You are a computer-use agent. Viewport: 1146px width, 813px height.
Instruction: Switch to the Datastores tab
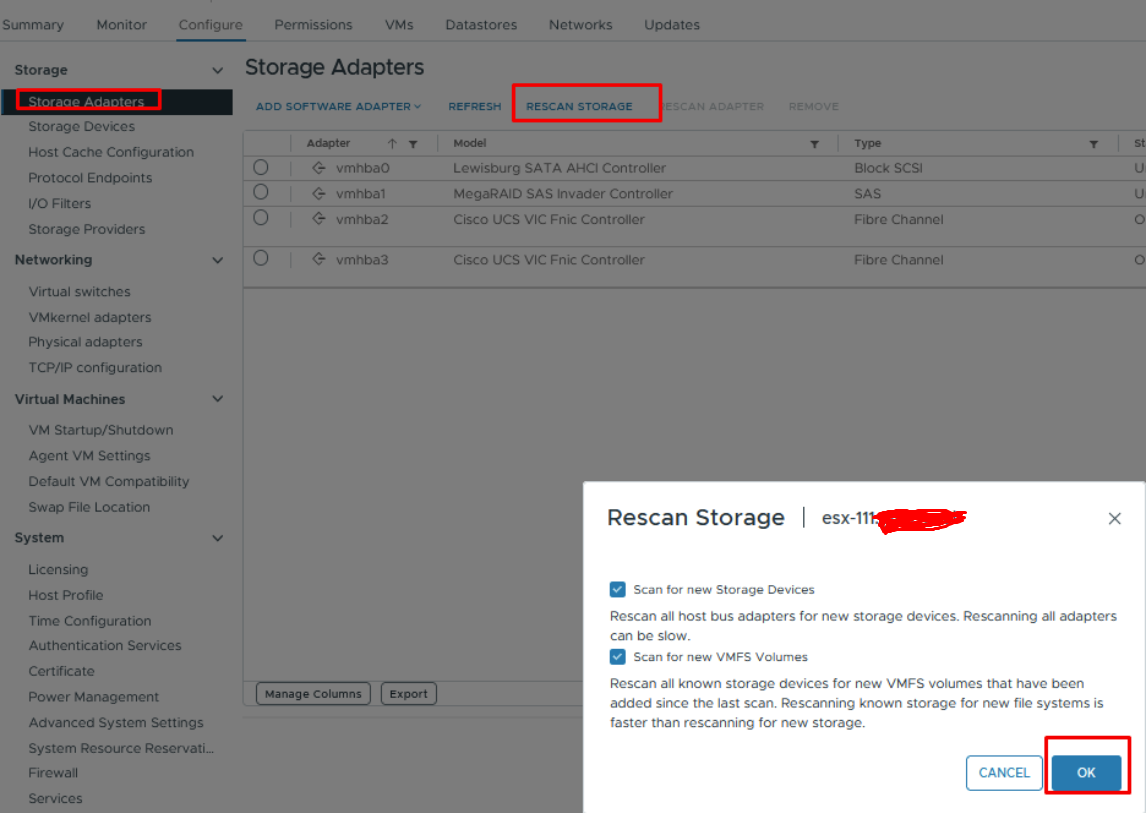pyautogui.click(x=481, y=24)
